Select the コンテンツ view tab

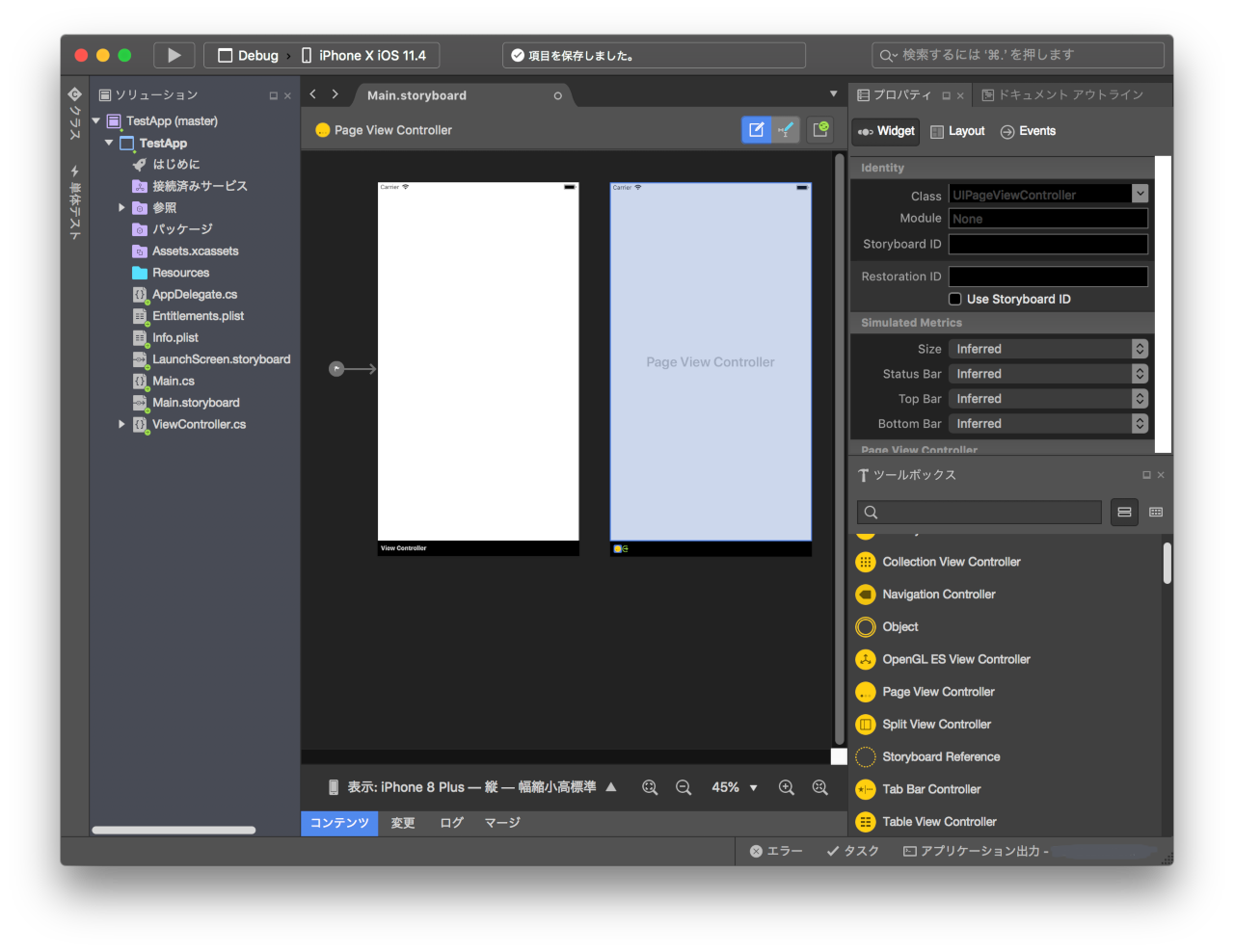coord(339,823)
